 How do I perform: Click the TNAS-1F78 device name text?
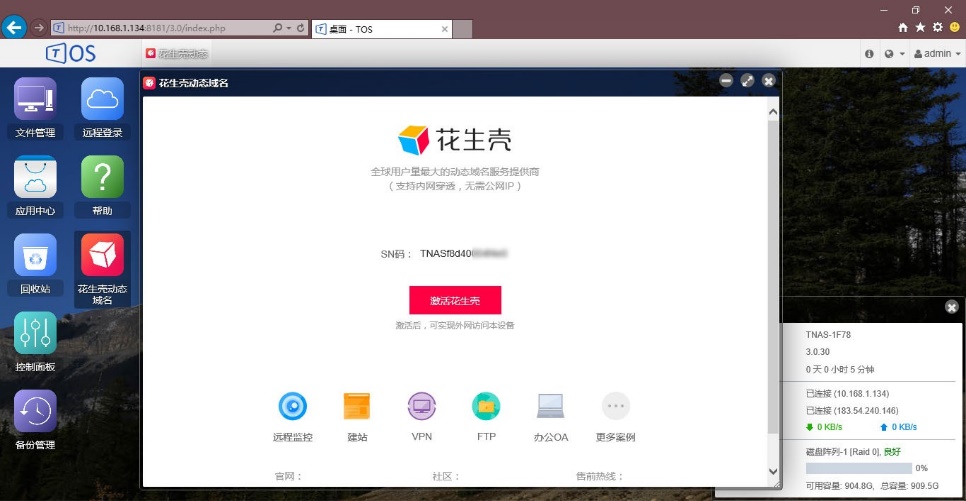[828, 335]
